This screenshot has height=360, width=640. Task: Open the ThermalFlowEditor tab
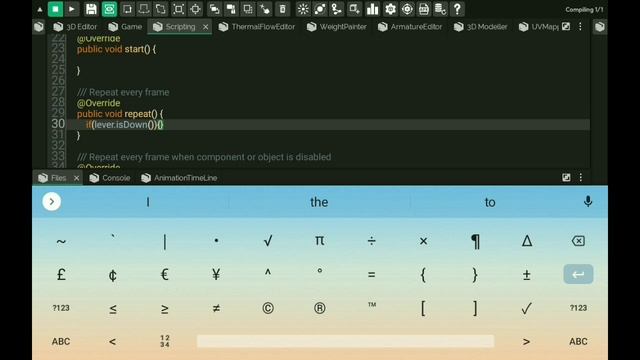click(x=257, y=27)
